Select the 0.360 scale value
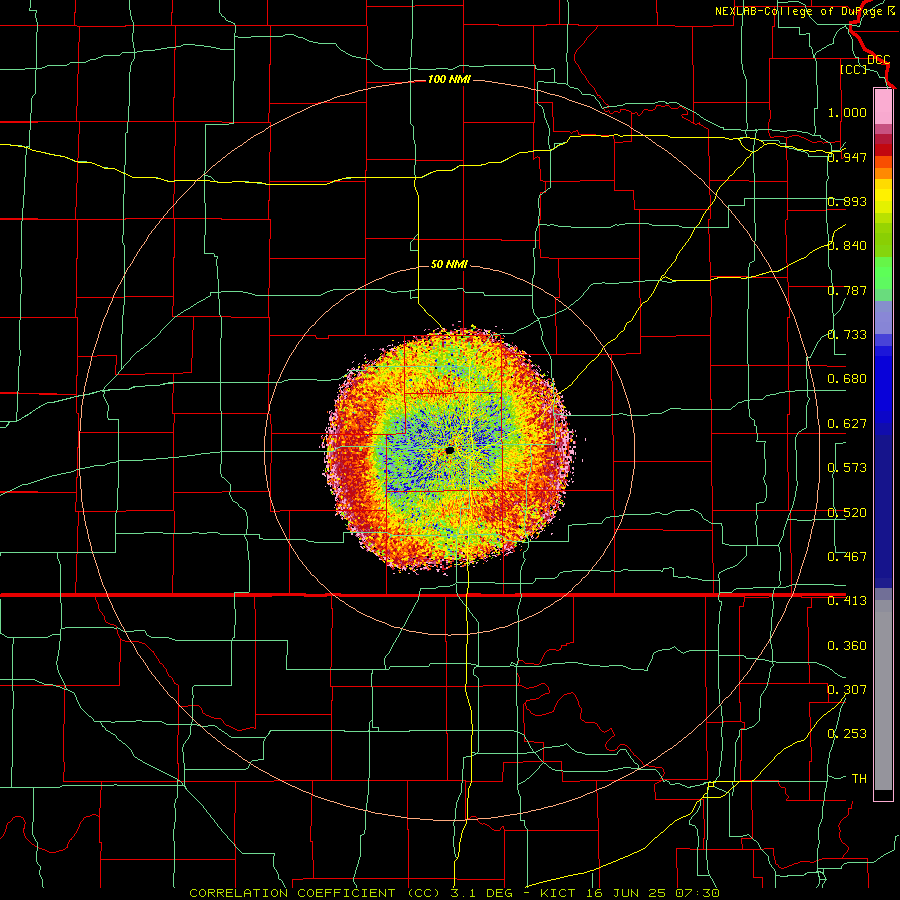Image resolution: width=900 pixels, height=900 pixels. (847, 646)
